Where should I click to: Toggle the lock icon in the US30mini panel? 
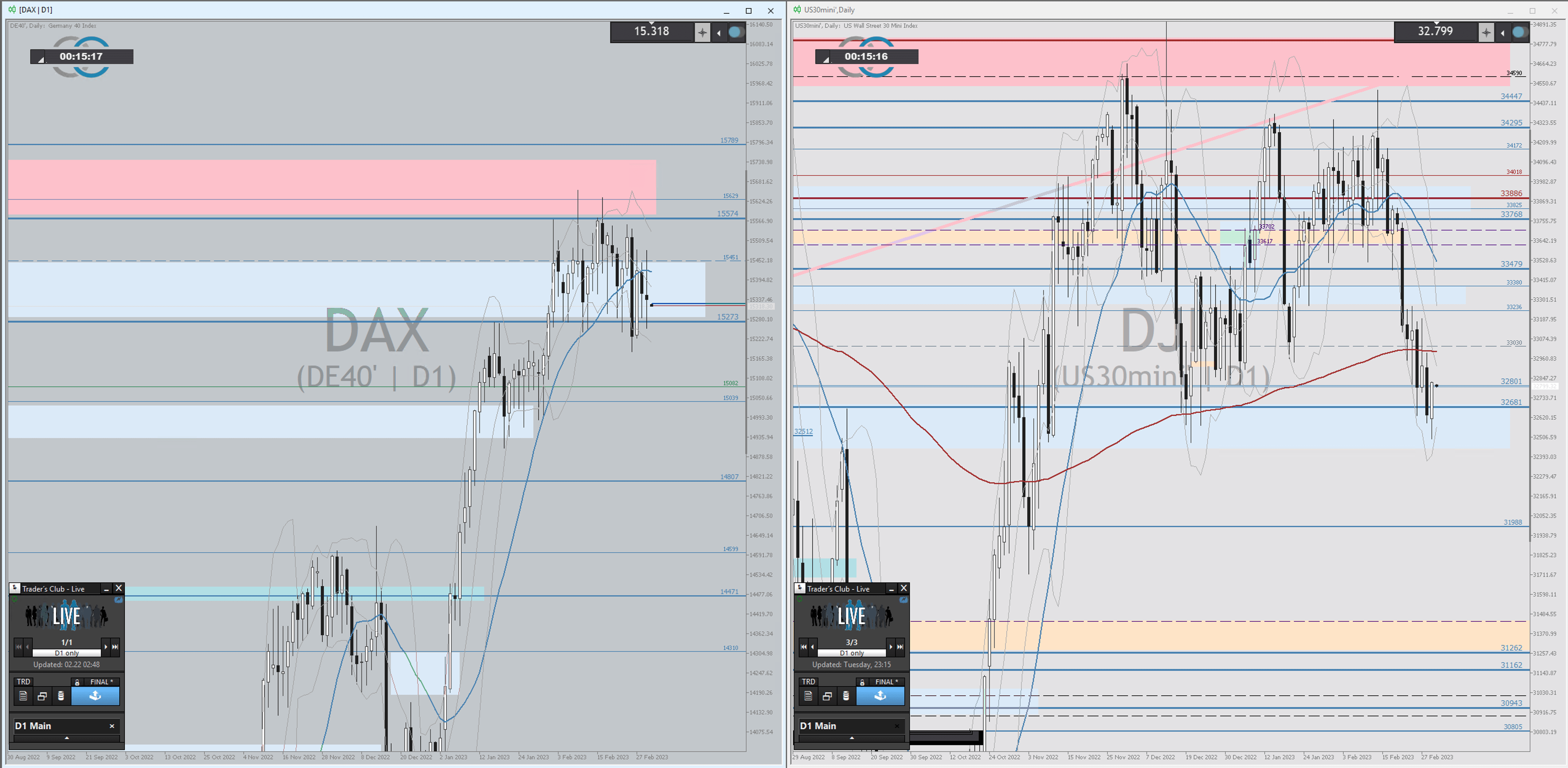pos(862,682)
